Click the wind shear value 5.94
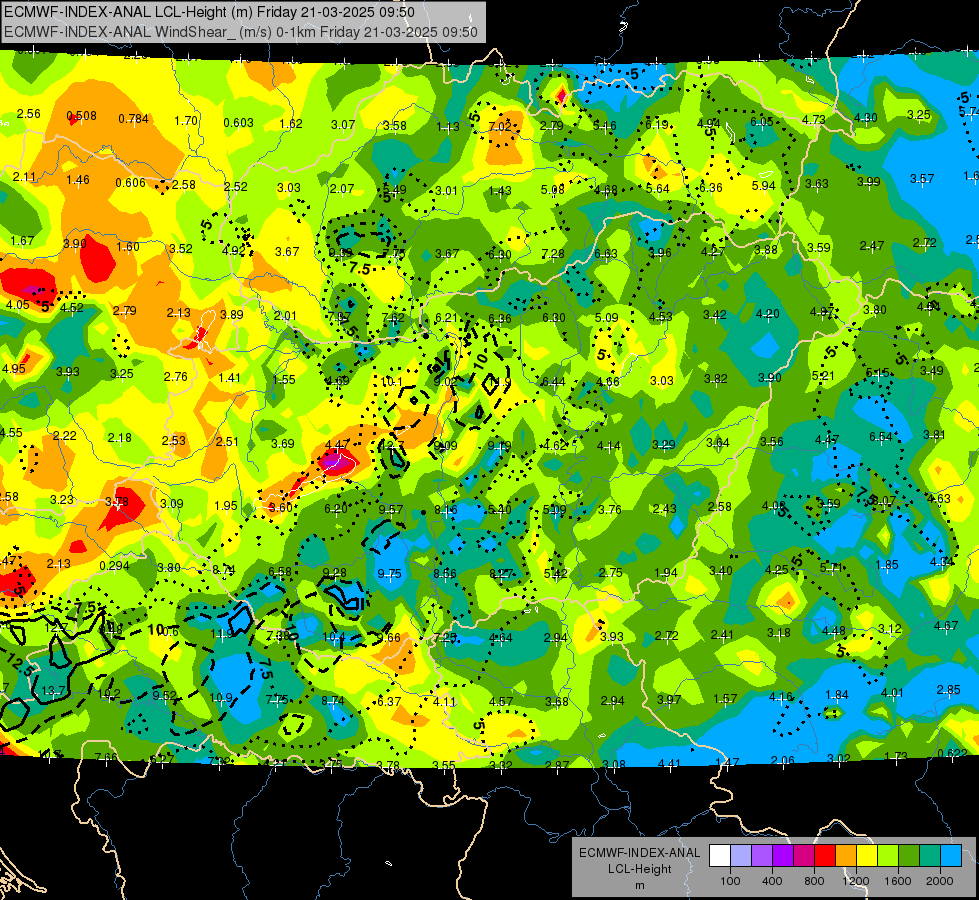 tap(763, 185)
